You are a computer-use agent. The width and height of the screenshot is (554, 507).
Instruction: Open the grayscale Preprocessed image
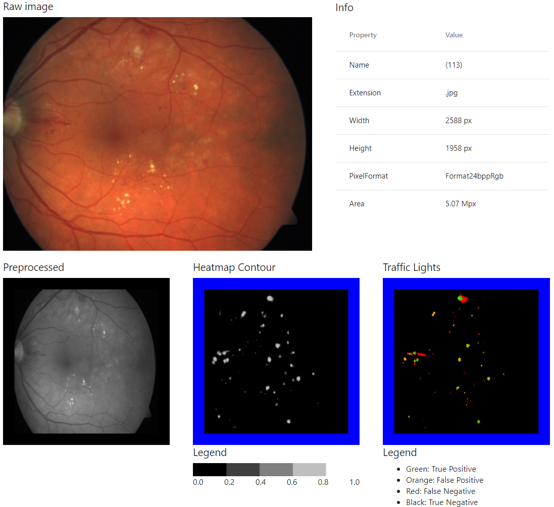(86, 361)
